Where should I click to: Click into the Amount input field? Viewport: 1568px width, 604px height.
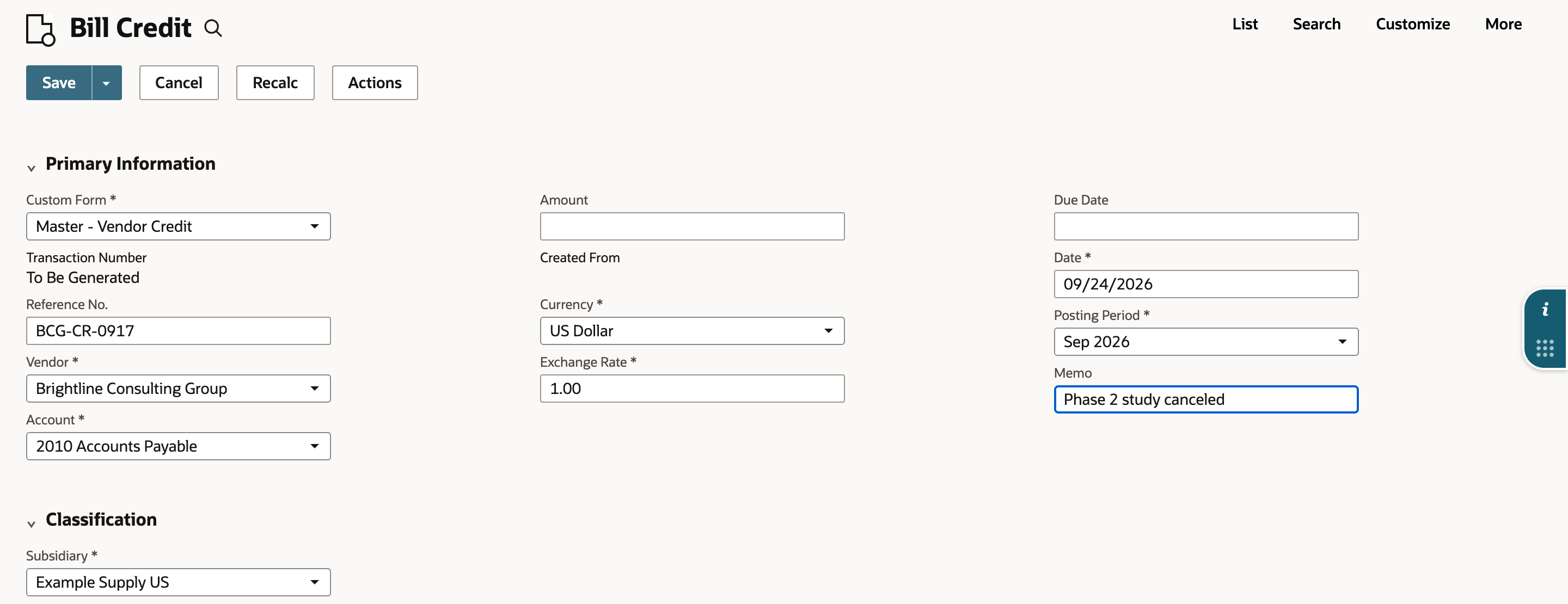point(692,226)
